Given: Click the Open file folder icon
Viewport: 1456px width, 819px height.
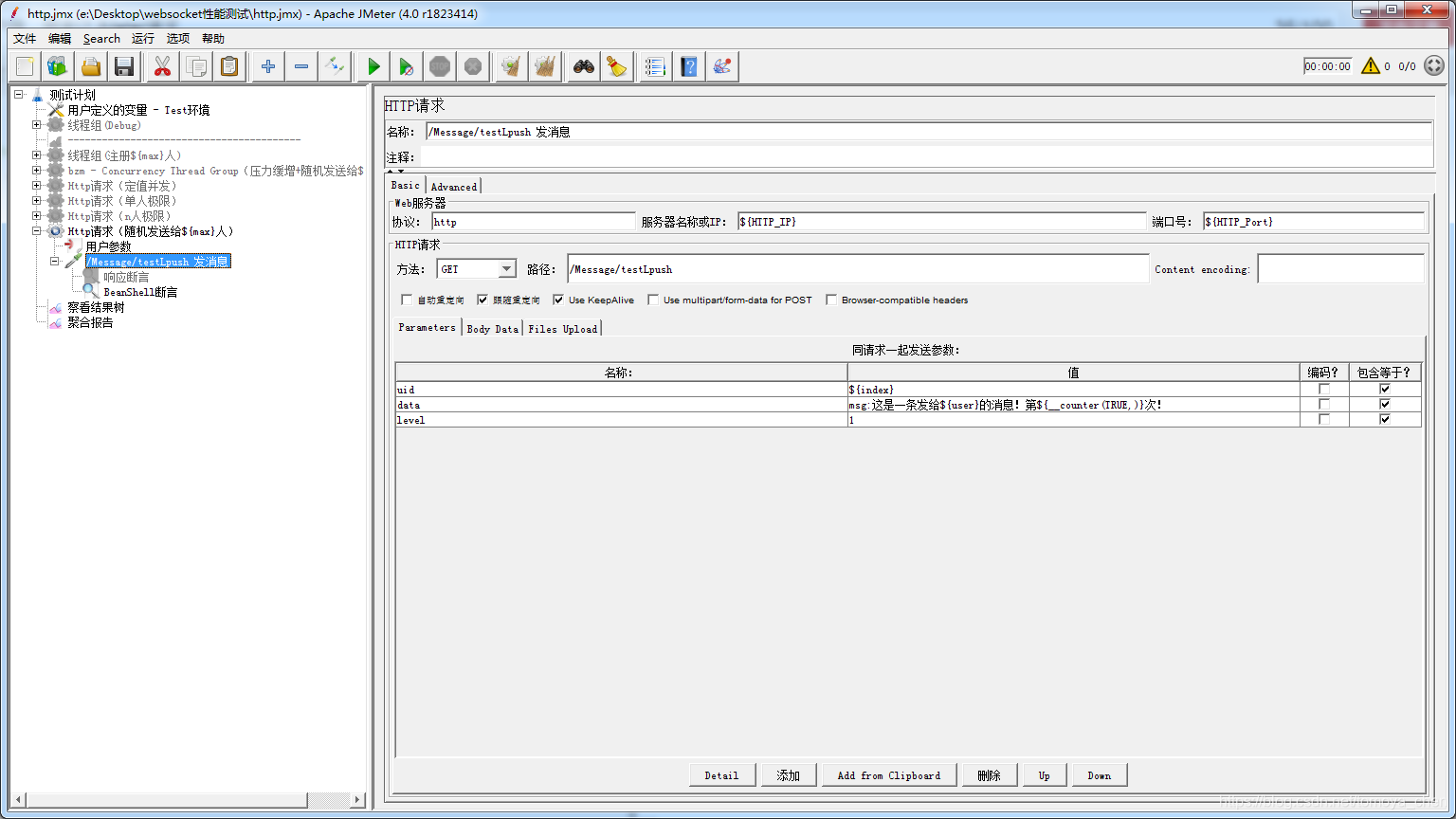Looking at the screenshot, I should point(91,66).
